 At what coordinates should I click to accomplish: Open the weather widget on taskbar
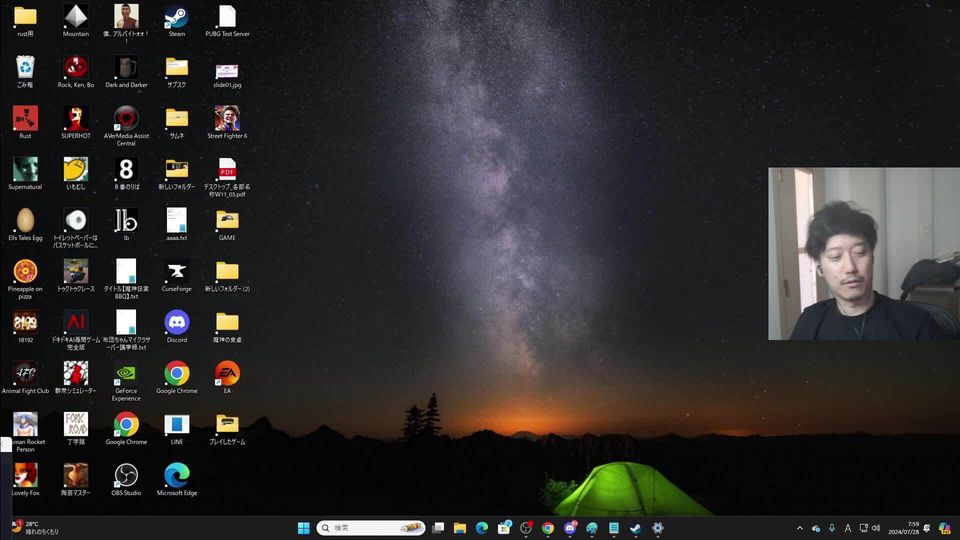(x=35, y=528)
